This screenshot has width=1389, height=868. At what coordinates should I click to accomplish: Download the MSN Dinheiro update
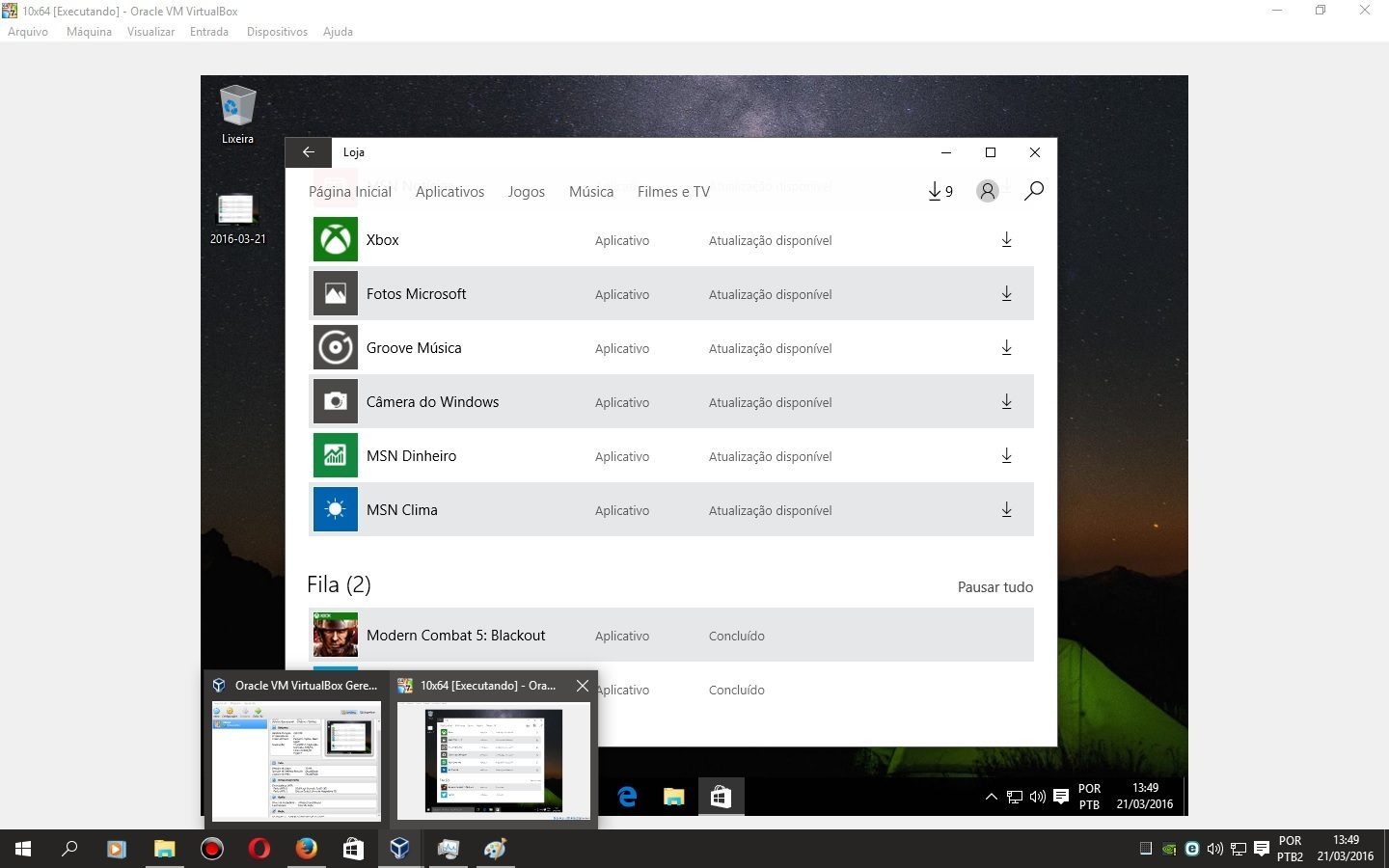pos(1006,456)
